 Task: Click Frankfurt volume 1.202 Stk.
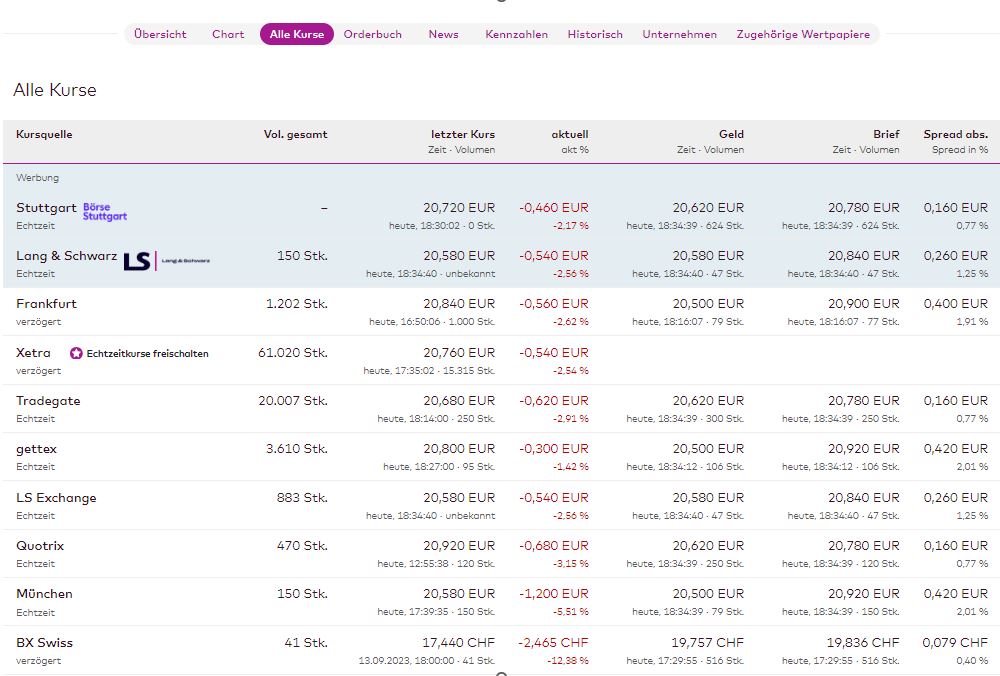tap(297, 304)
